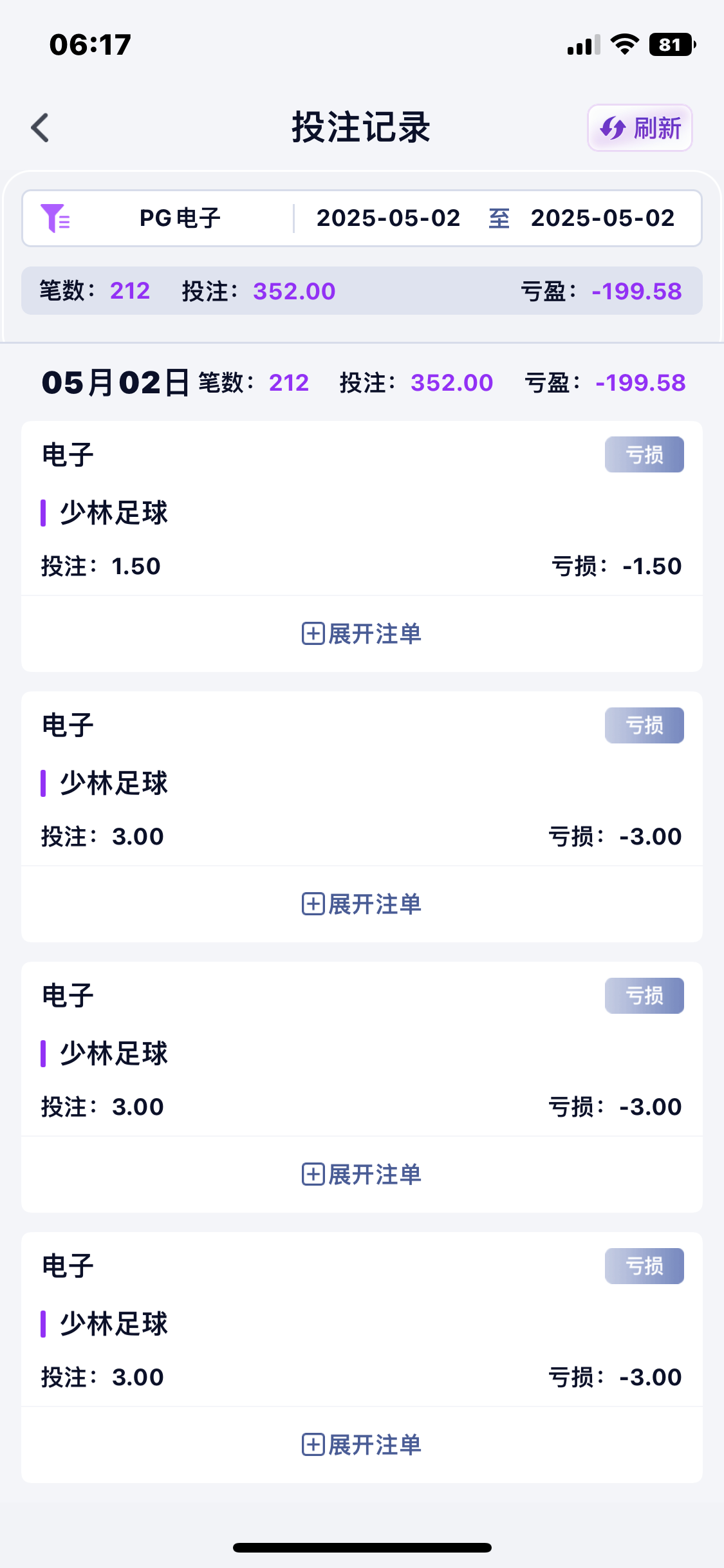Select the end date after 至
Screen dimensions: 724x1568
coord(602,218)
